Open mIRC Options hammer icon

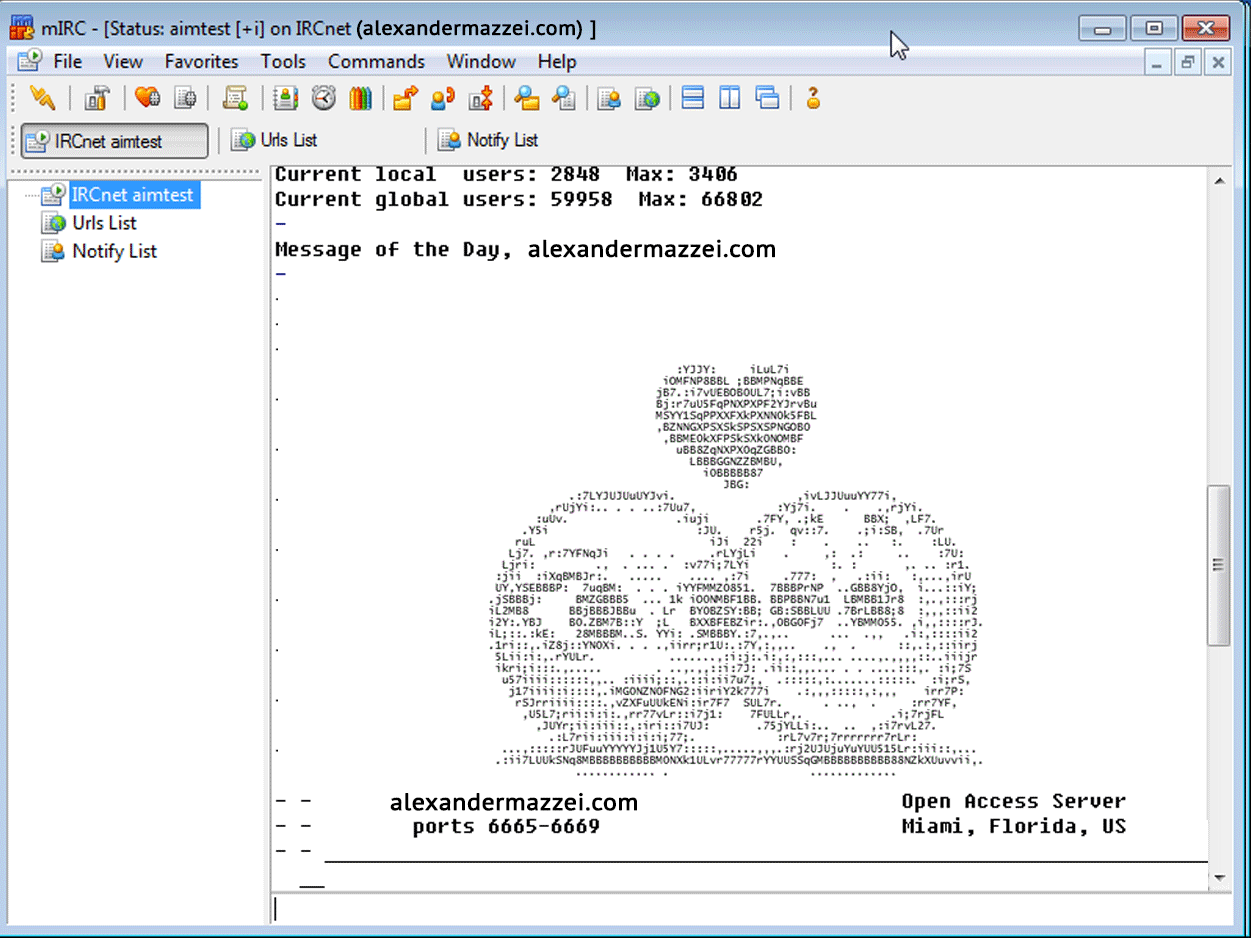coord(97,97)
